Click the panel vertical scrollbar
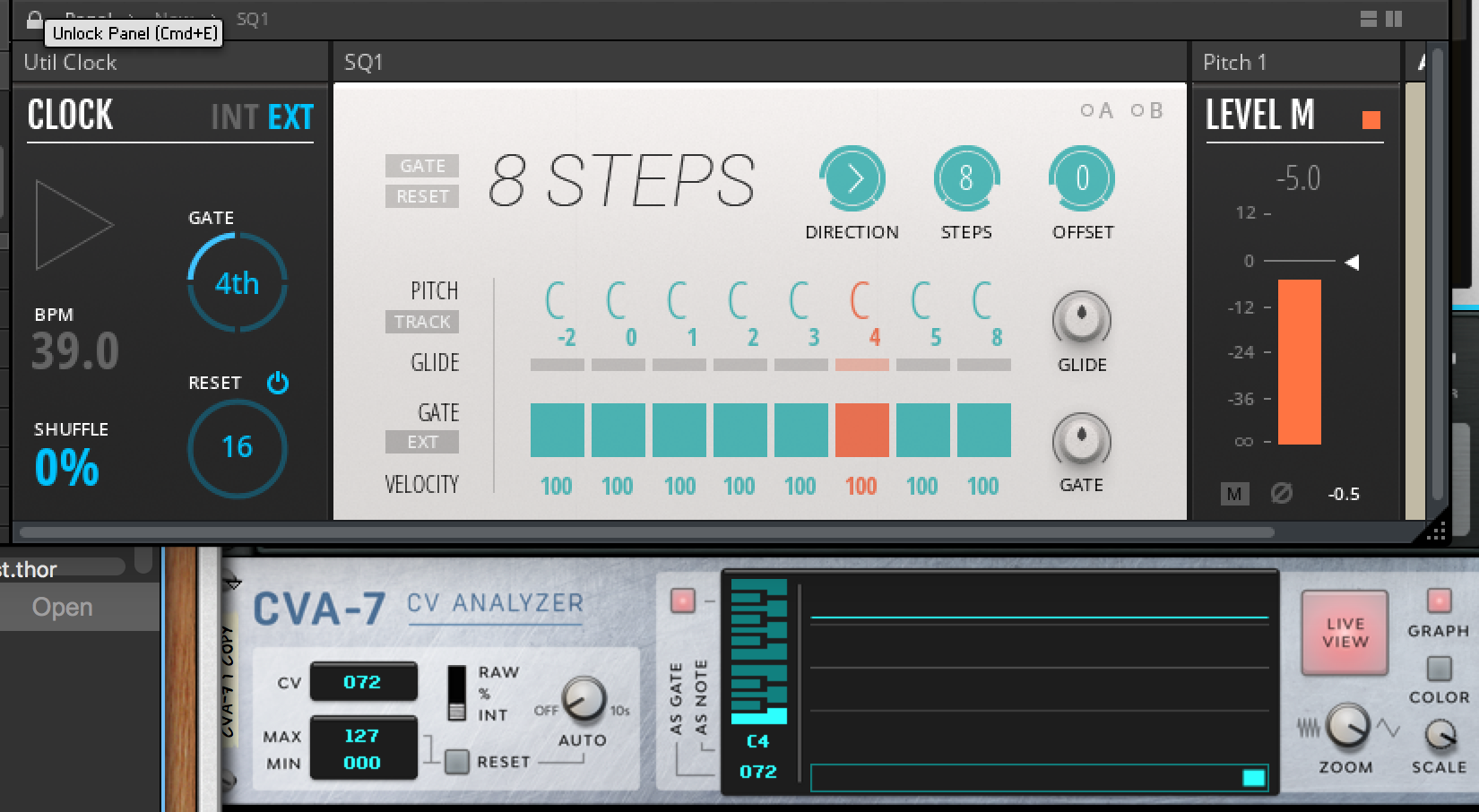 (1437, 274)
